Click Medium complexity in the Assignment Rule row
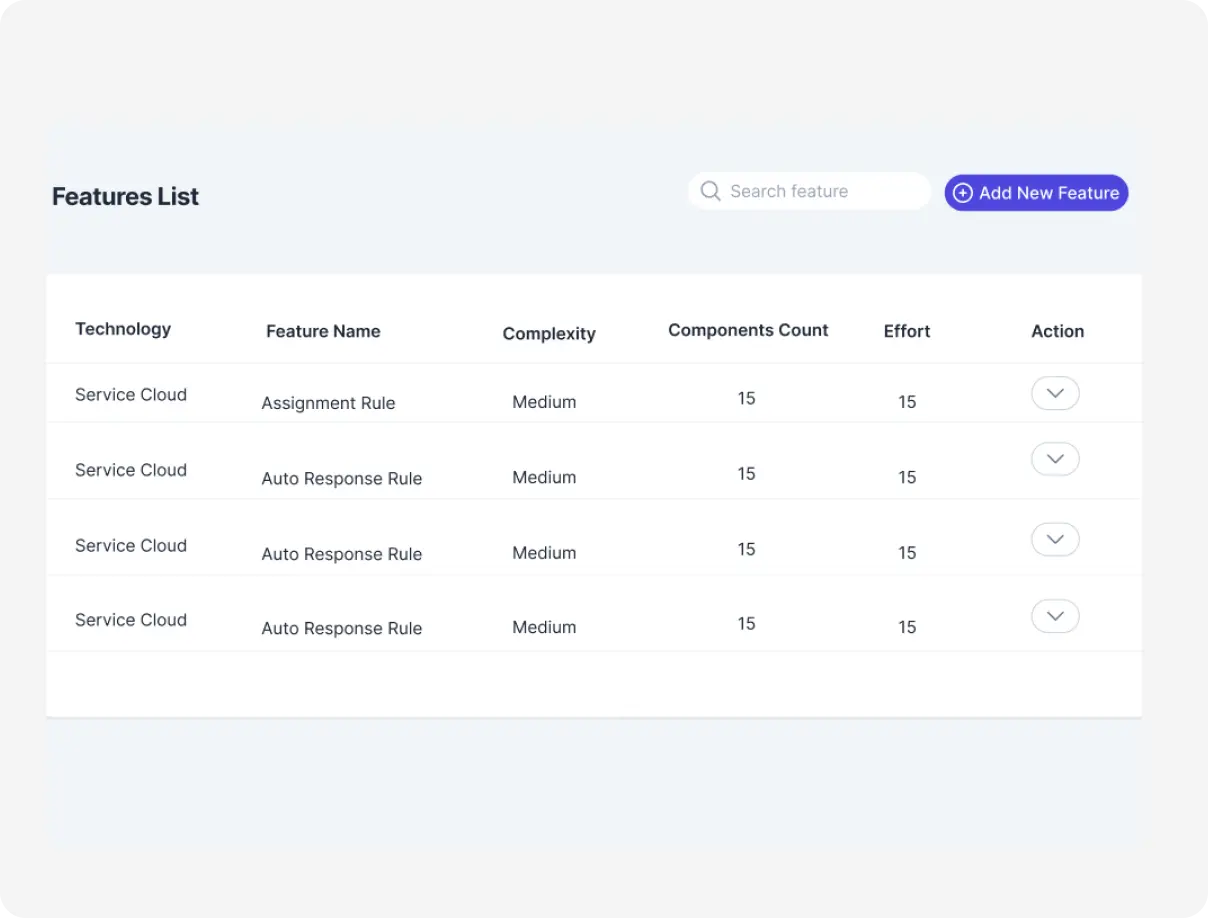Screen dimensions: 1208x918 coord(544,402)
